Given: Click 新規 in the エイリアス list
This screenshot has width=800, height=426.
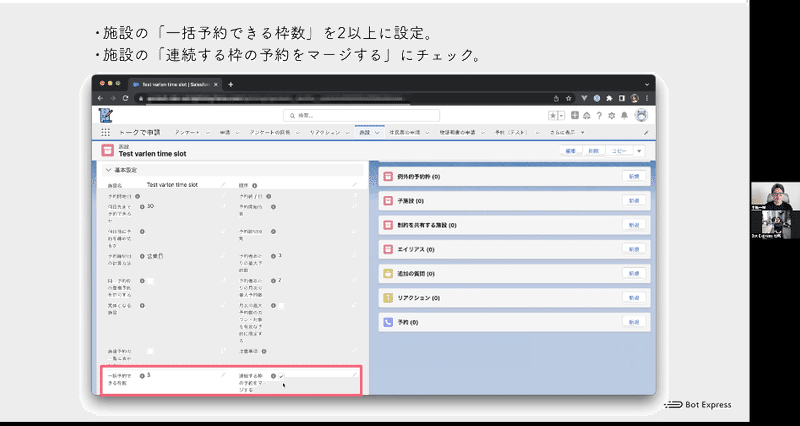Looking at the screenshot, I should point(634,249).
